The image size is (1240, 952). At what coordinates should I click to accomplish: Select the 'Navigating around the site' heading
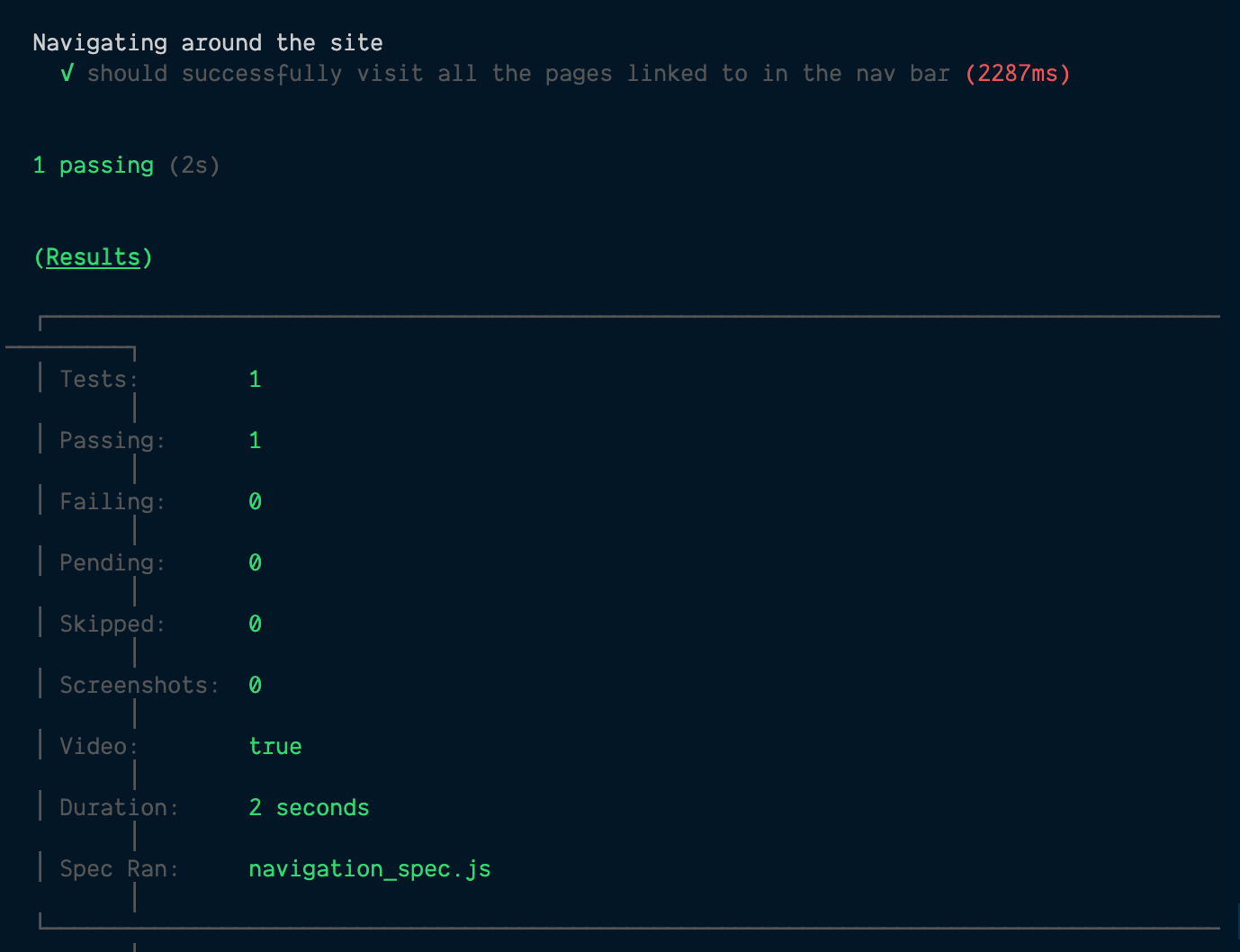(208, 43)
